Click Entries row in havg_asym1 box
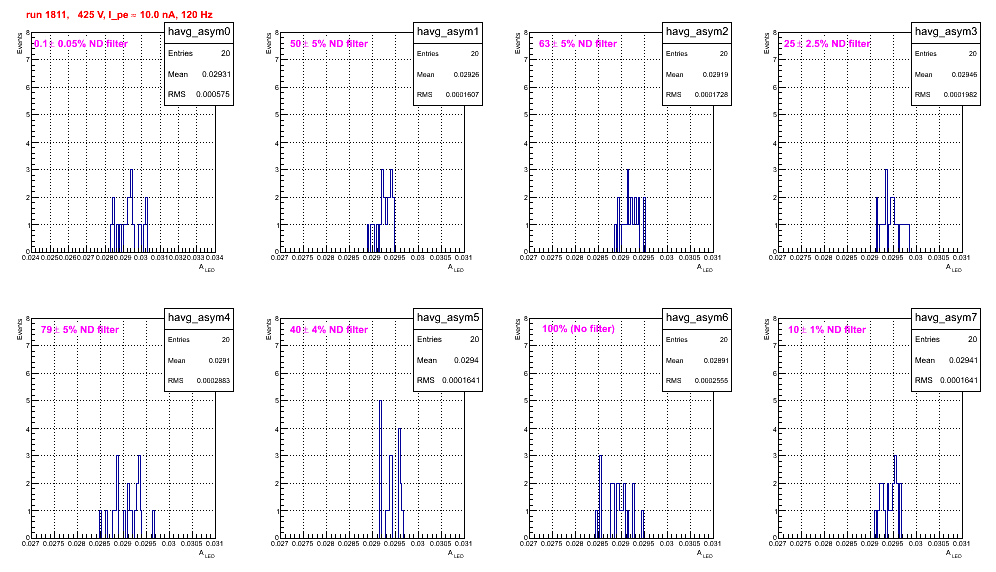This screenshot has width=996, height=572. (448, 54)
